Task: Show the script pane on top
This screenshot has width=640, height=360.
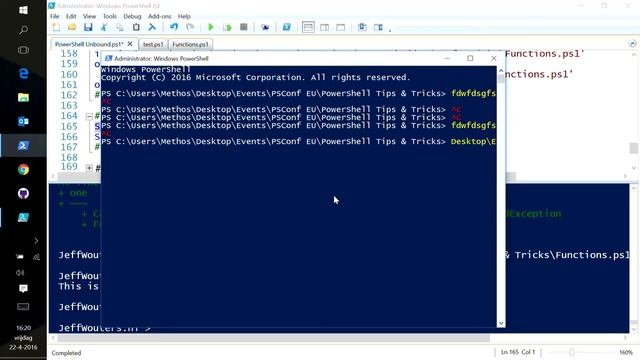Action: click(308, 27)
